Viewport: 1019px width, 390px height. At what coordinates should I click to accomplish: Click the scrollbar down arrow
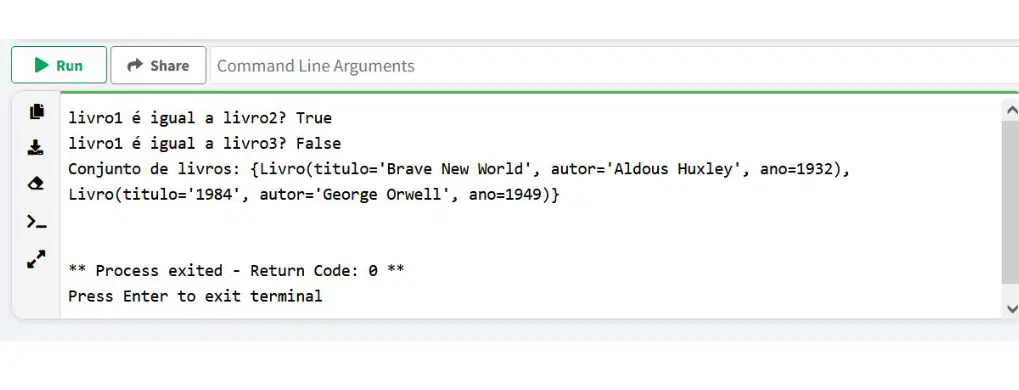point(1011,308)
